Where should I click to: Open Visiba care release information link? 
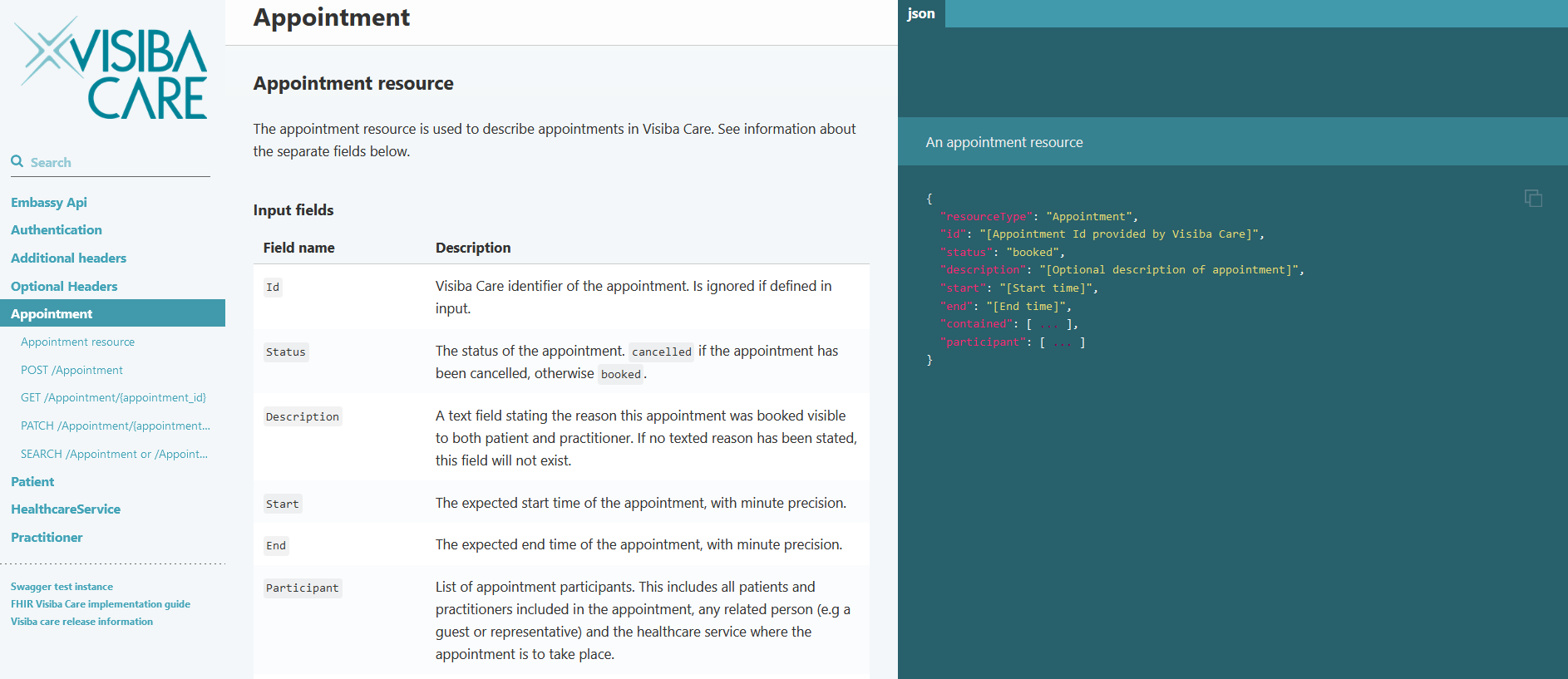[81, 622]
